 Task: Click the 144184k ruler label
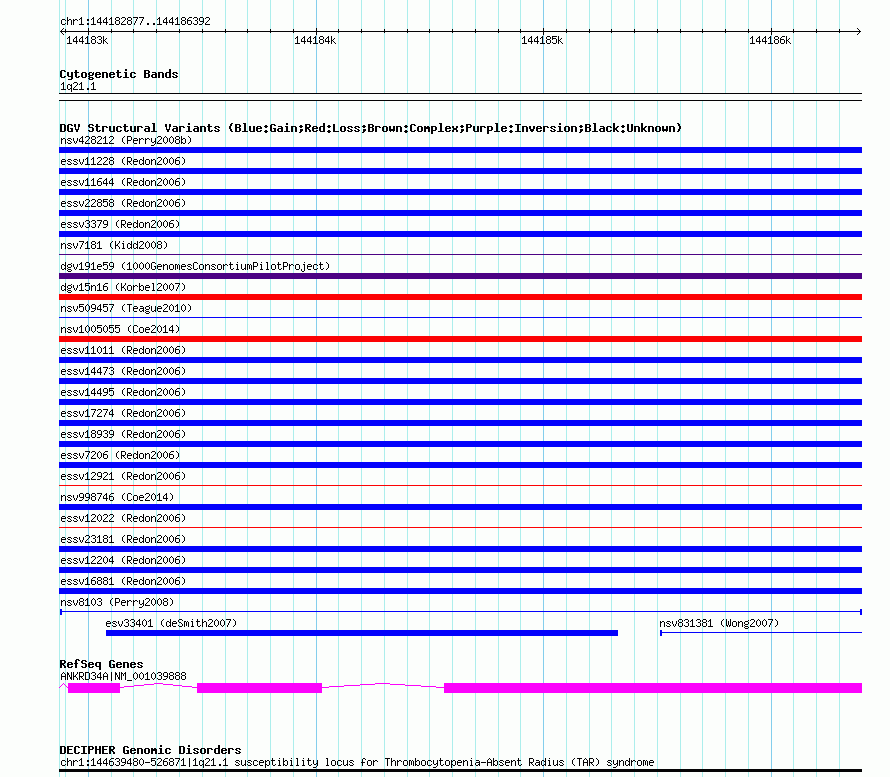tap(315, 40)
